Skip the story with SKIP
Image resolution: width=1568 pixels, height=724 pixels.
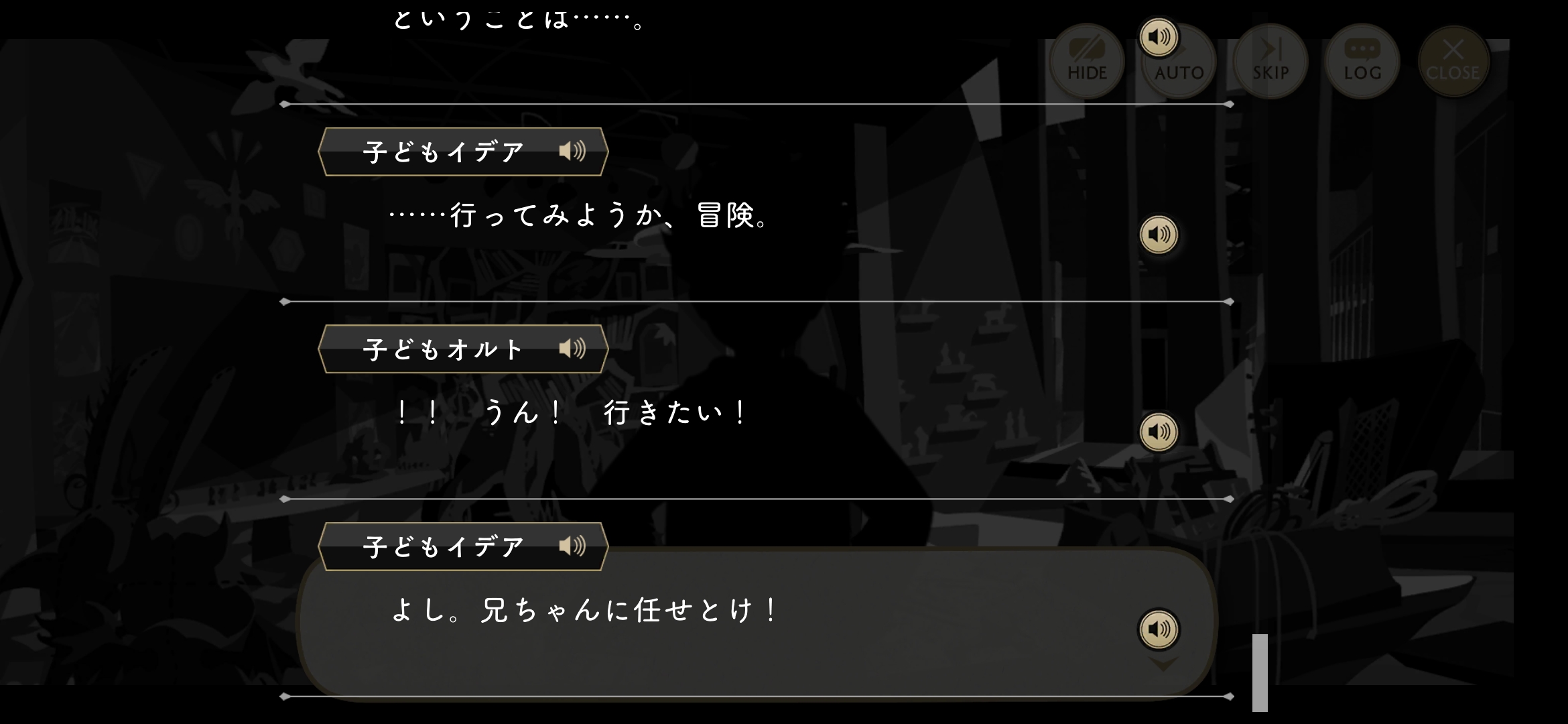(x=1270, y=62)
